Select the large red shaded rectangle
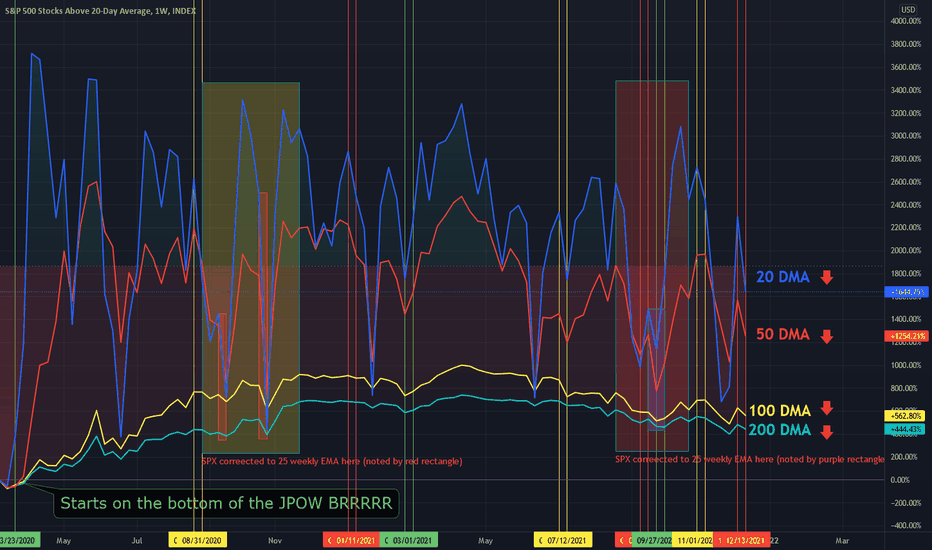Viewport: 932px width, 550px height. click(x=651, y=266)
